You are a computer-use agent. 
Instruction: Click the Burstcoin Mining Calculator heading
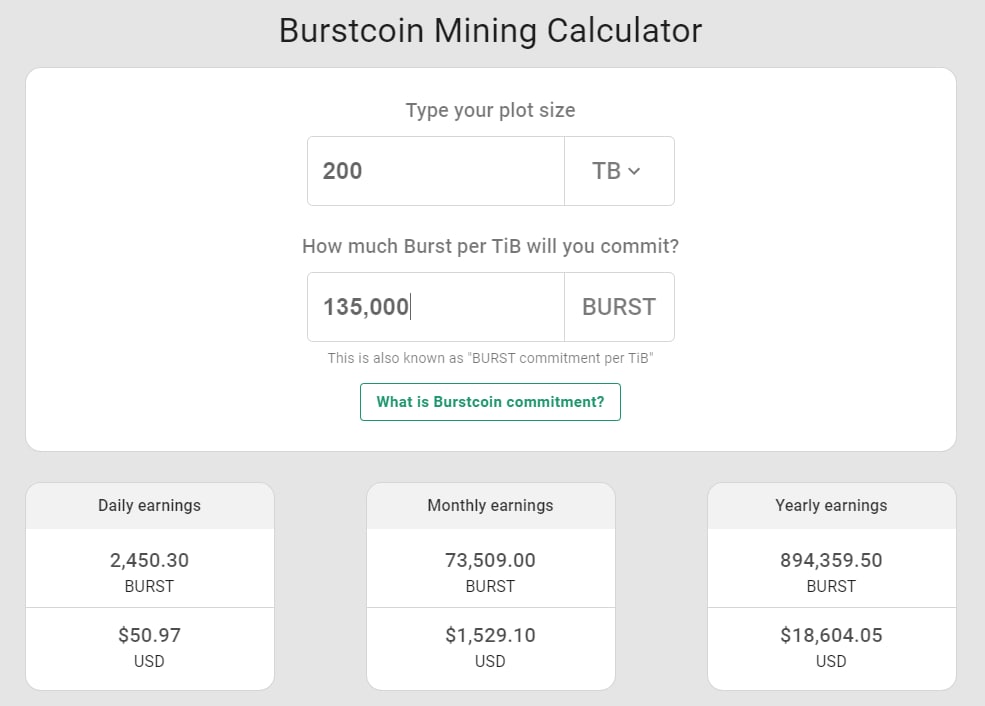(490, 30)
